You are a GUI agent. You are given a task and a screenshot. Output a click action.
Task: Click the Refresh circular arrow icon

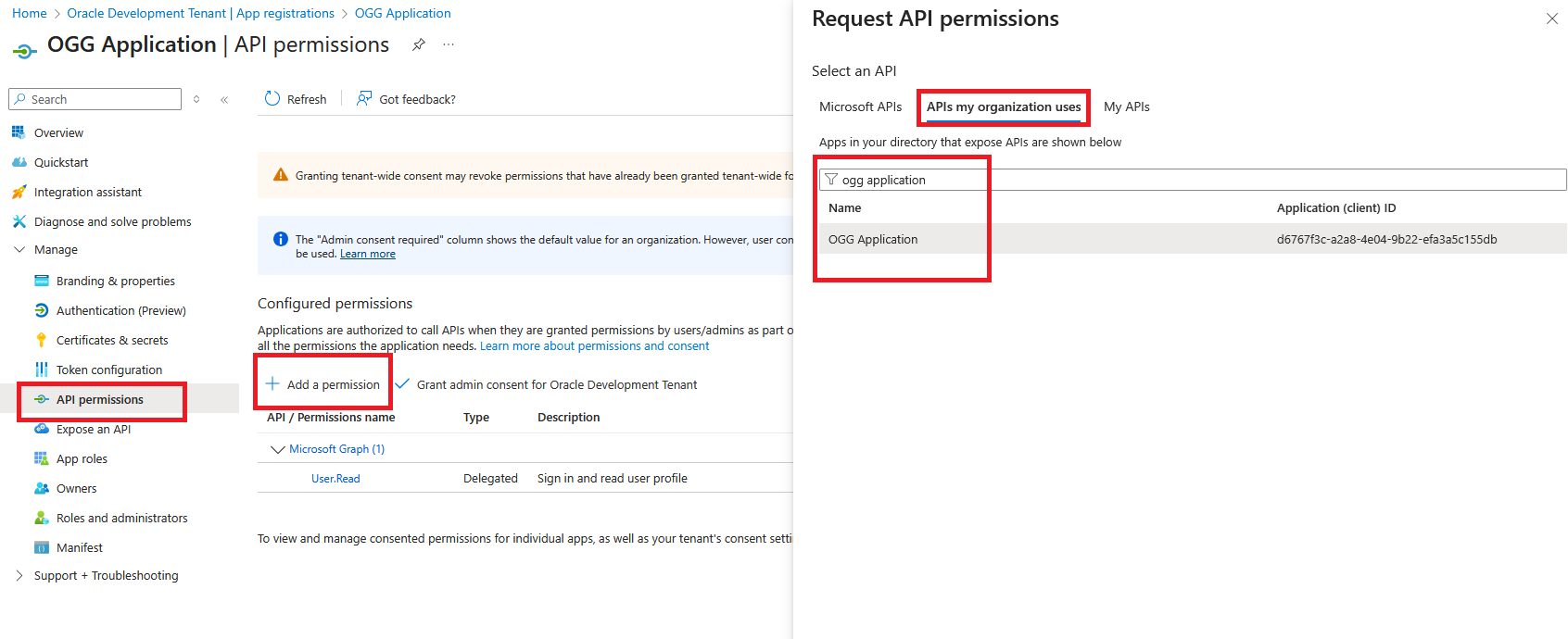click(x=272, y=98)
